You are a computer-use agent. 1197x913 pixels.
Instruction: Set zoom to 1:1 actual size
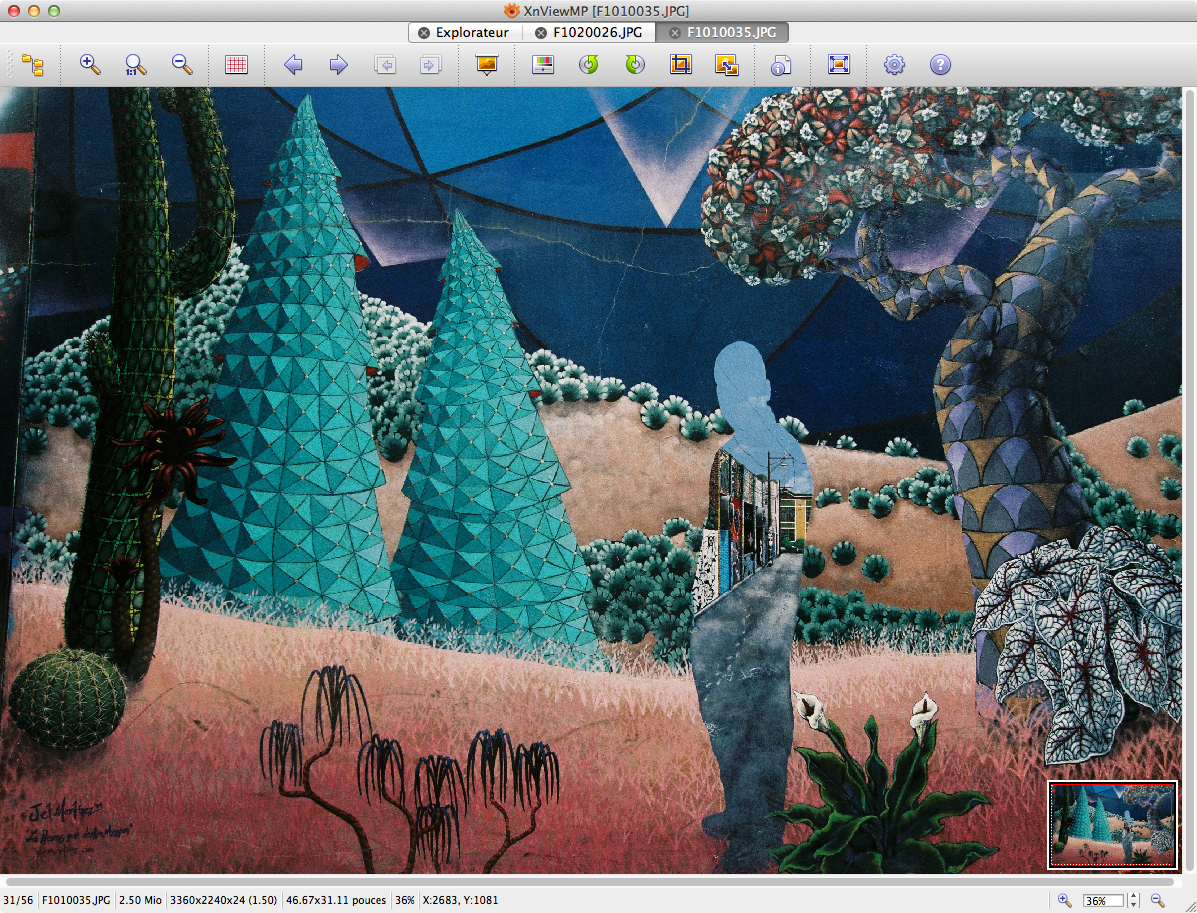click(x=136, y=65)
